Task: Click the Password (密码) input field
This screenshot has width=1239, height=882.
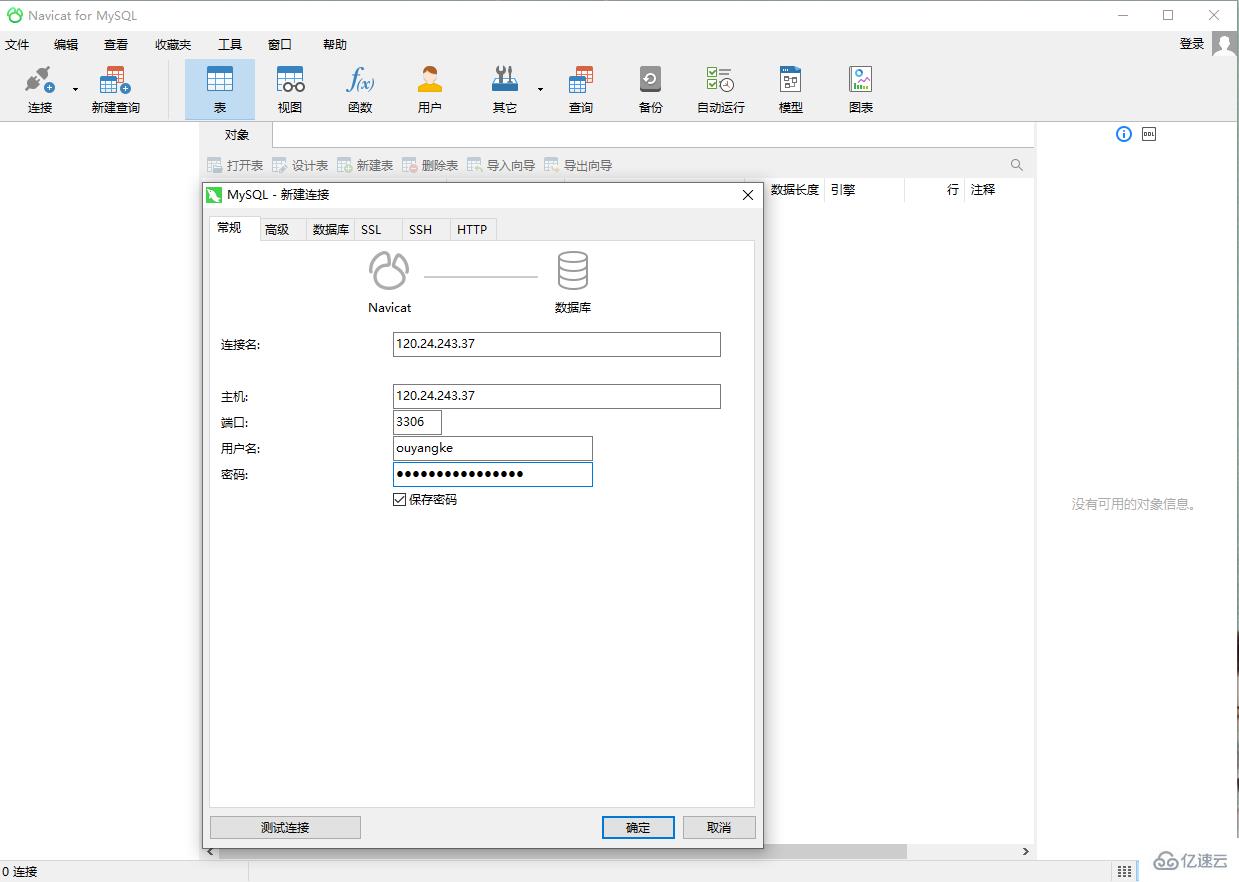Action: 493,474
